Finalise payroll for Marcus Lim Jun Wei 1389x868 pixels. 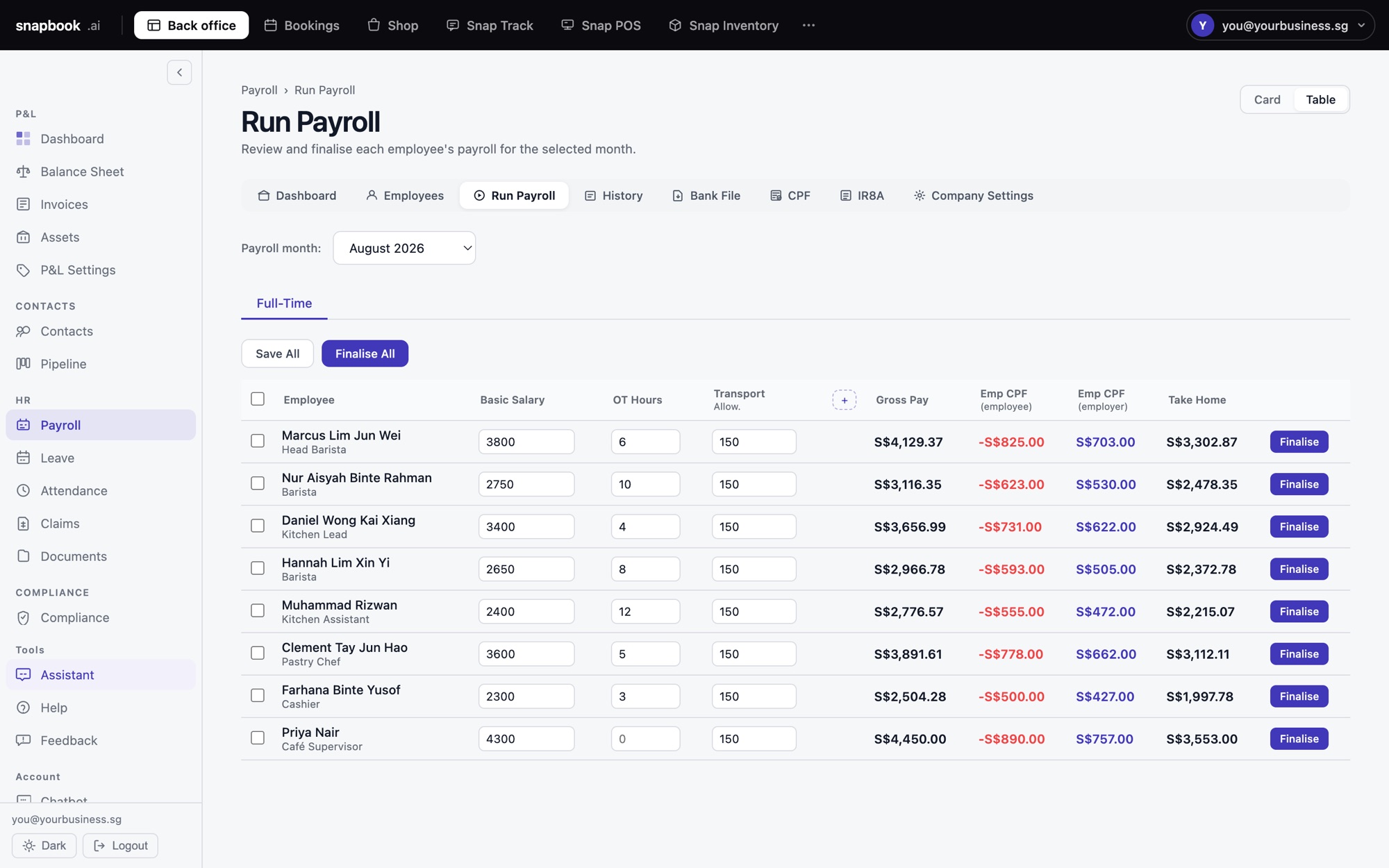1299,442
